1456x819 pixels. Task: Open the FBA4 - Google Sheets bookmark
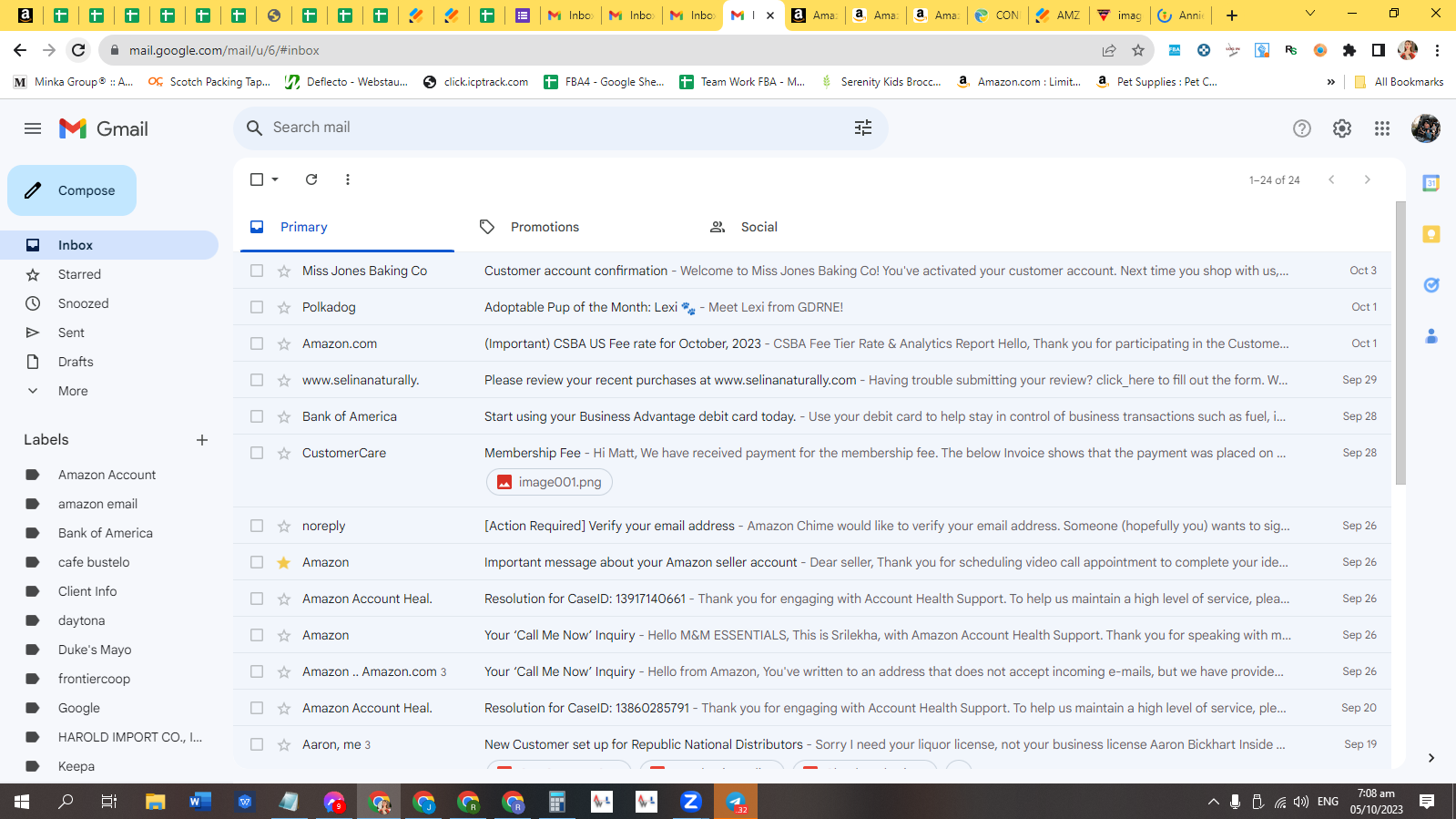(x=605, y=82)
